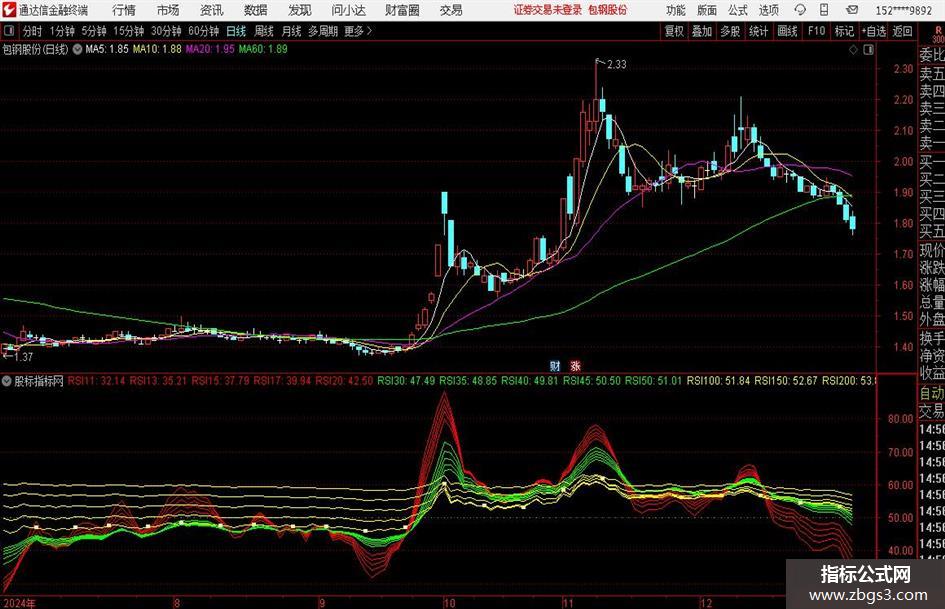Viewport: 945px width, 609px height.
Task: Click the 画线 drawing toolbar button
Action: click(x=787, y=31)
